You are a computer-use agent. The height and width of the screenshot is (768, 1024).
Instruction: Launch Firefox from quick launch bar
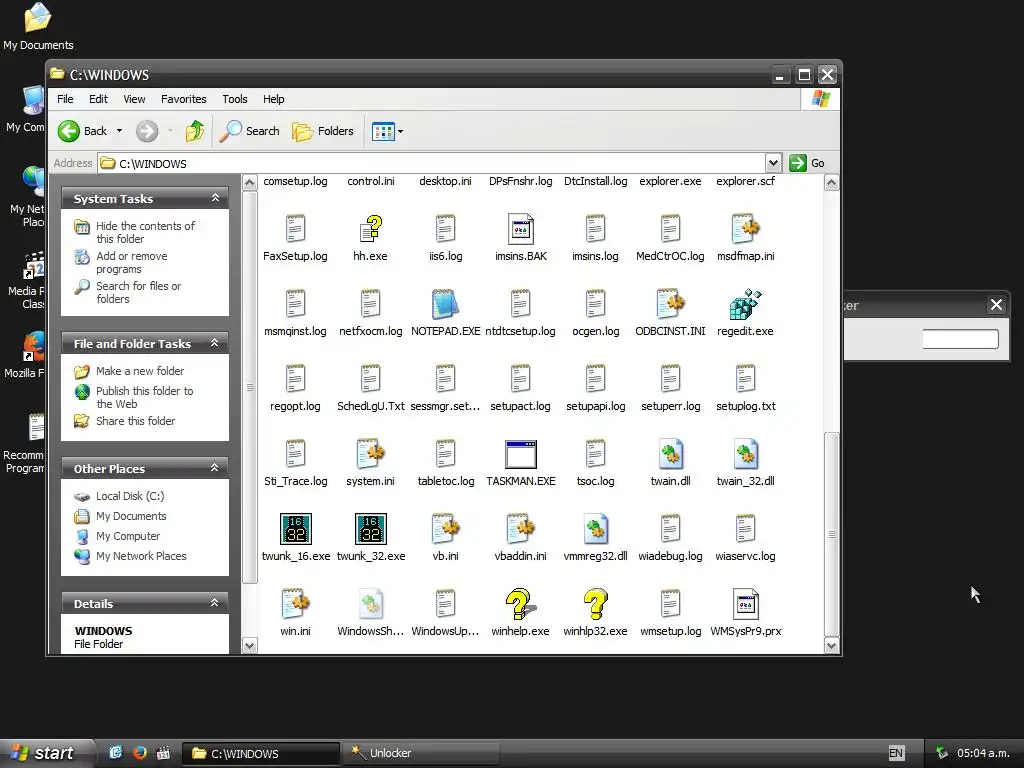[x=139, y=753]
